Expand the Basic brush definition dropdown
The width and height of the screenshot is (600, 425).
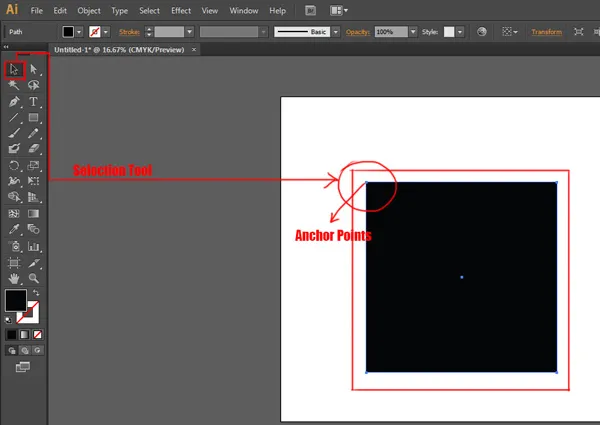click(x=336, y=32)
